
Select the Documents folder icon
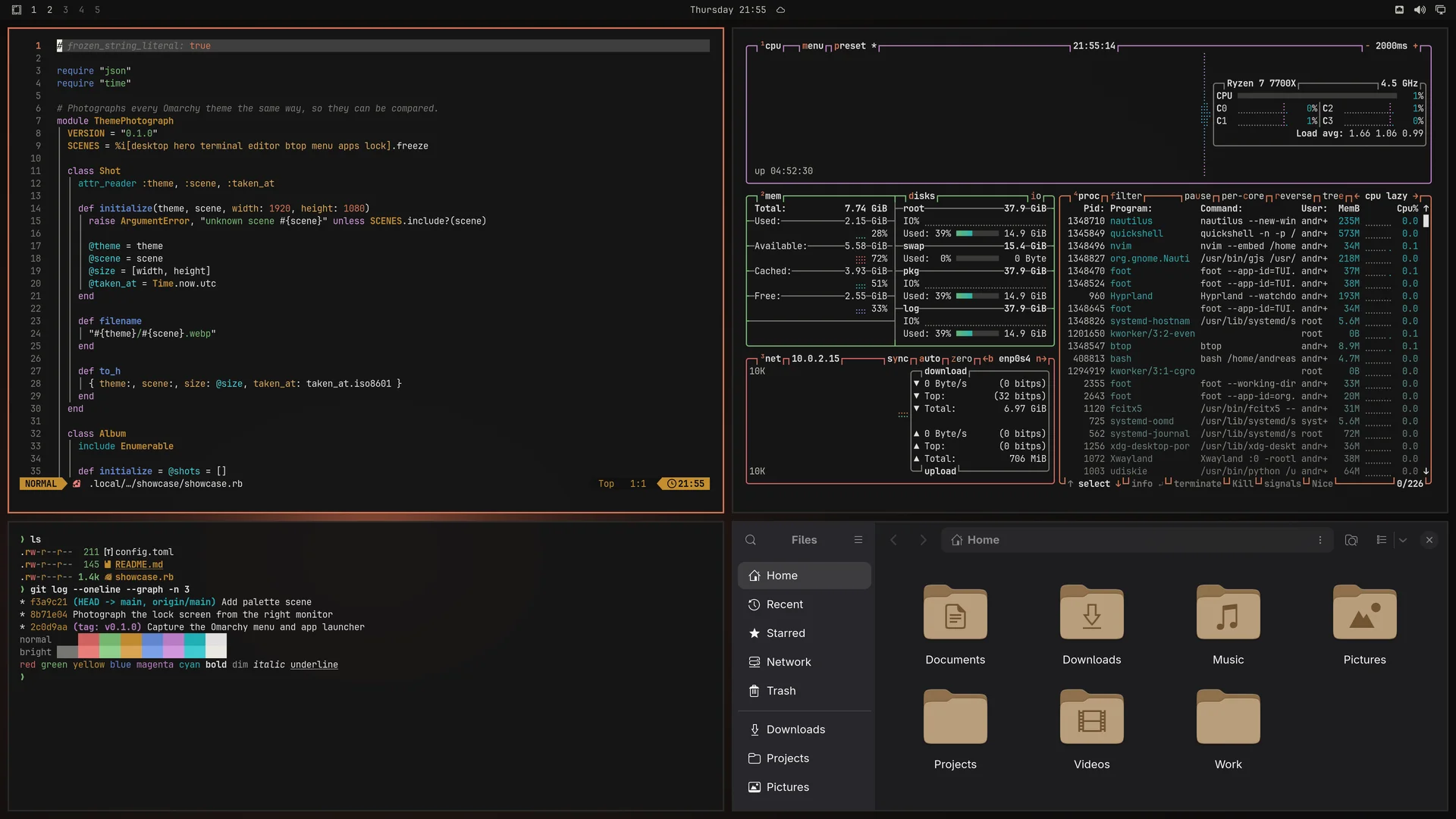click(955, 612)
